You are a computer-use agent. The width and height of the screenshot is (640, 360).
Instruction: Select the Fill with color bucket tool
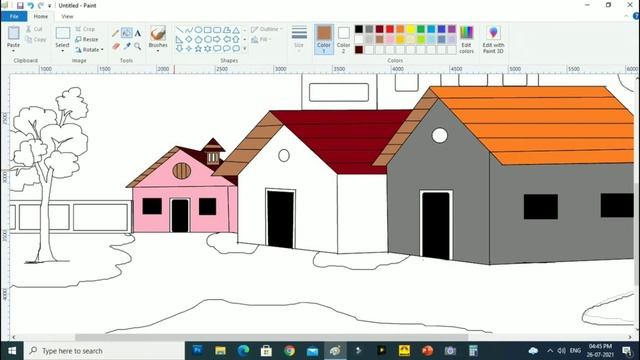[x=127, y=33]
